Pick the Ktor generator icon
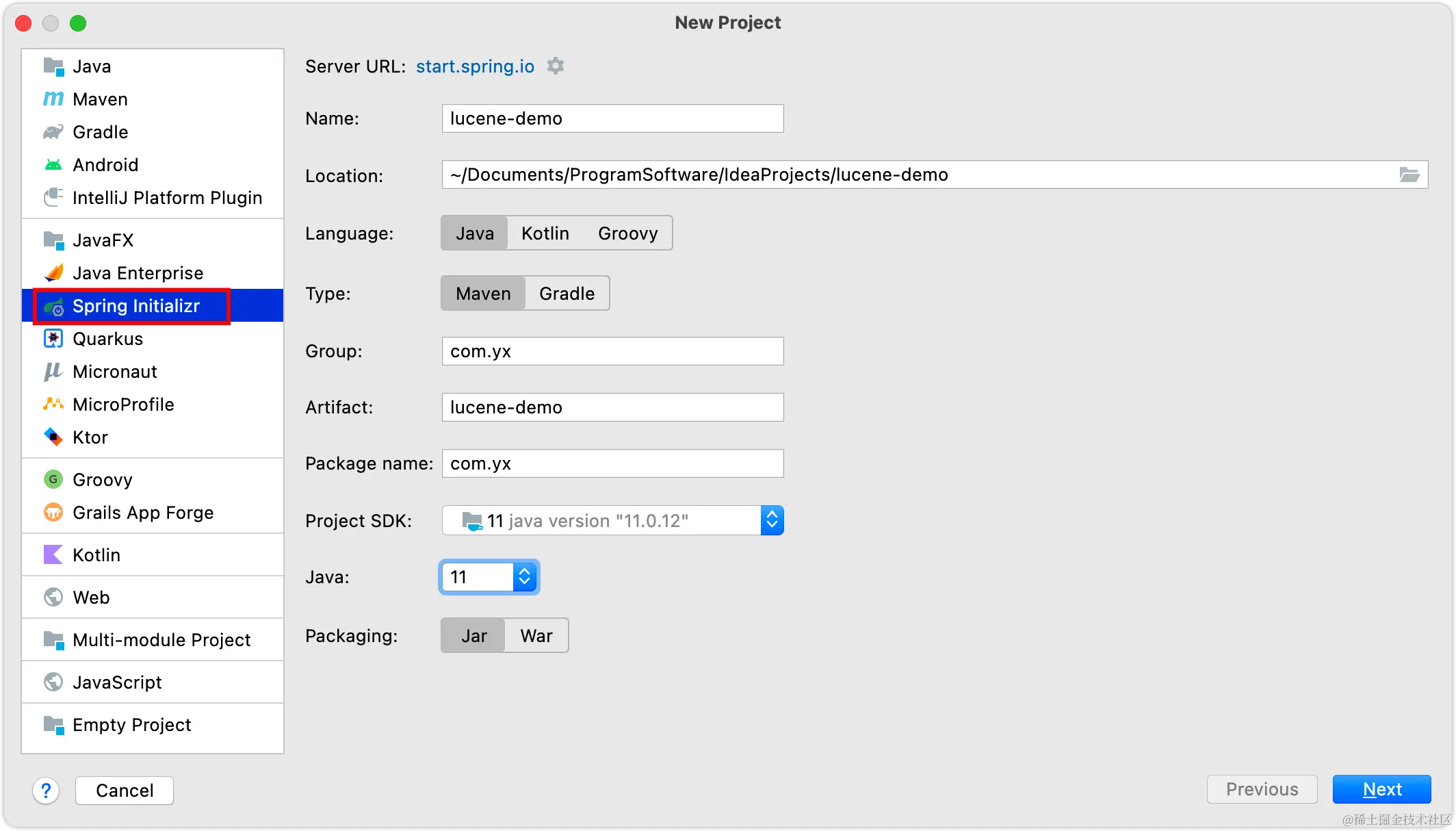Screen dimensions: 1456x831 [53, 437]
